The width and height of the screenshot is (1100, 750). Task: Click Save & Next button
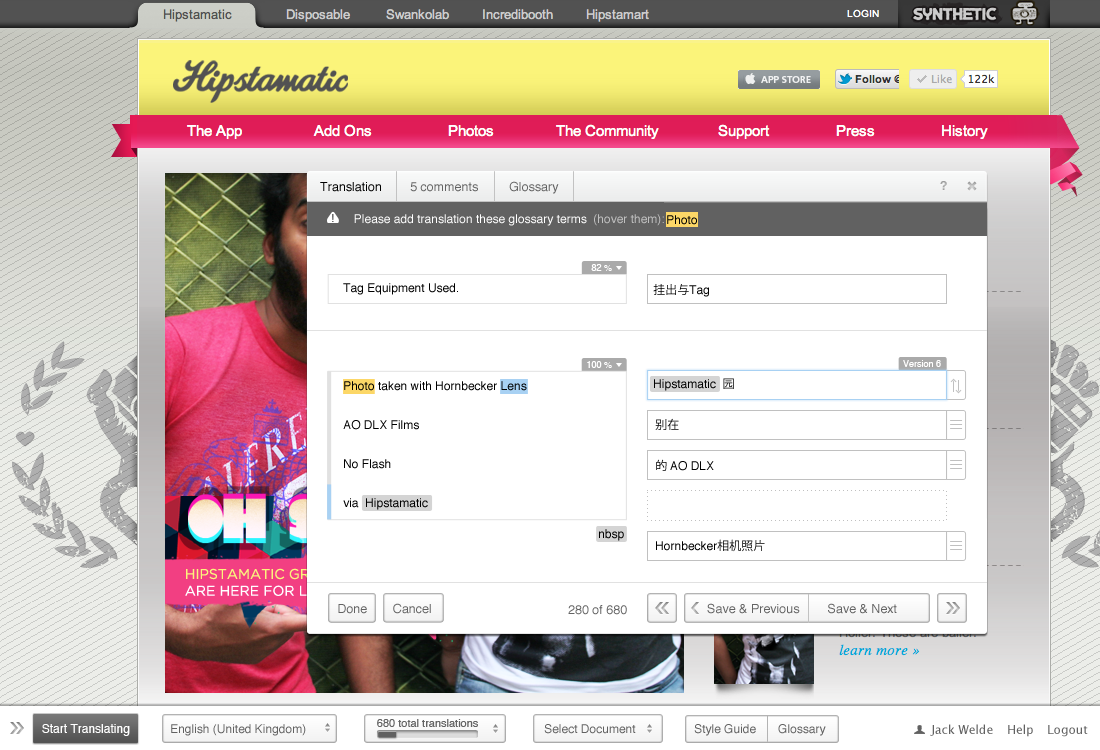coord(869,608)
